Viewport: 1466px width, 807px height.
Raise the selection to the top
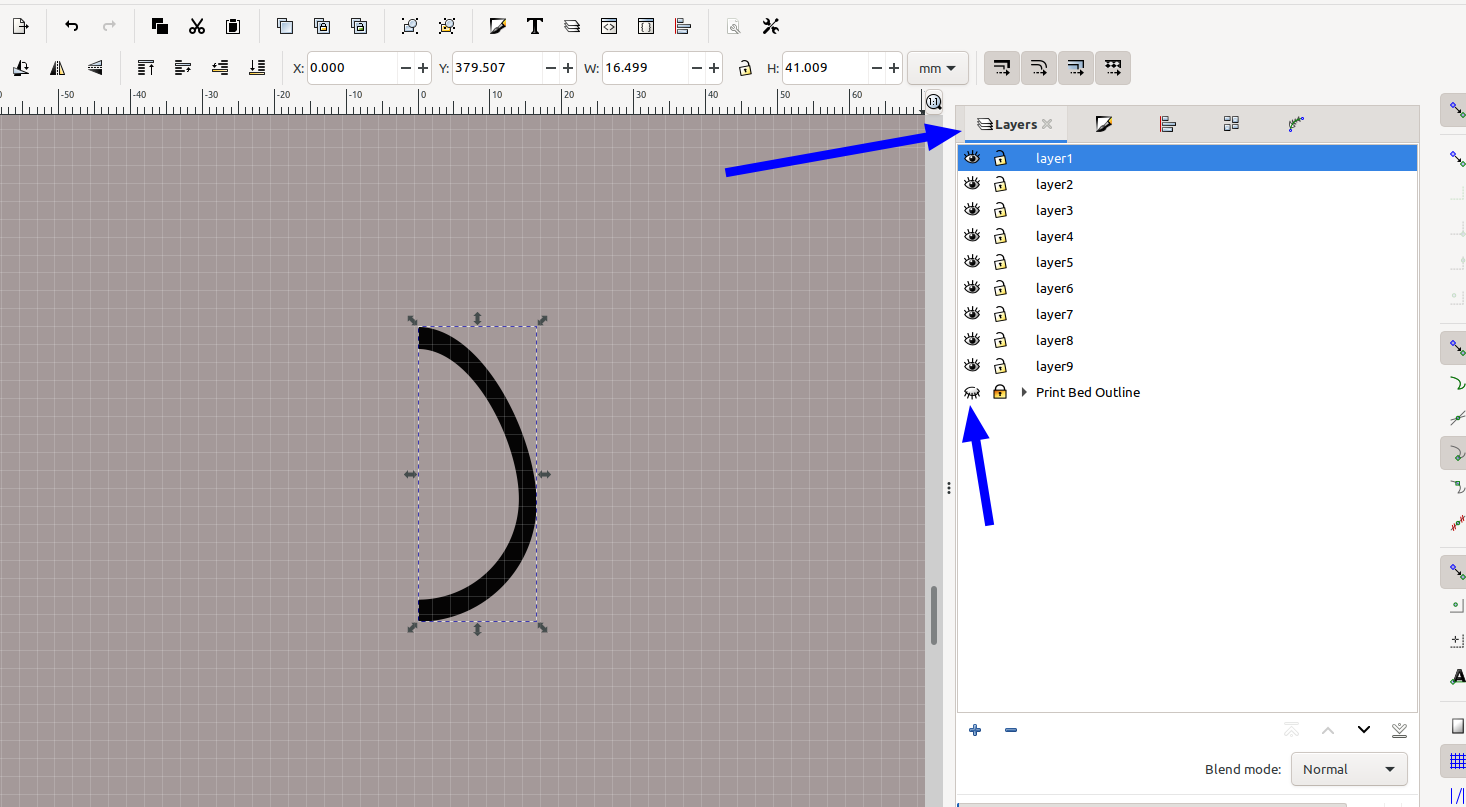pyautogui.click(x=146, y=68)
